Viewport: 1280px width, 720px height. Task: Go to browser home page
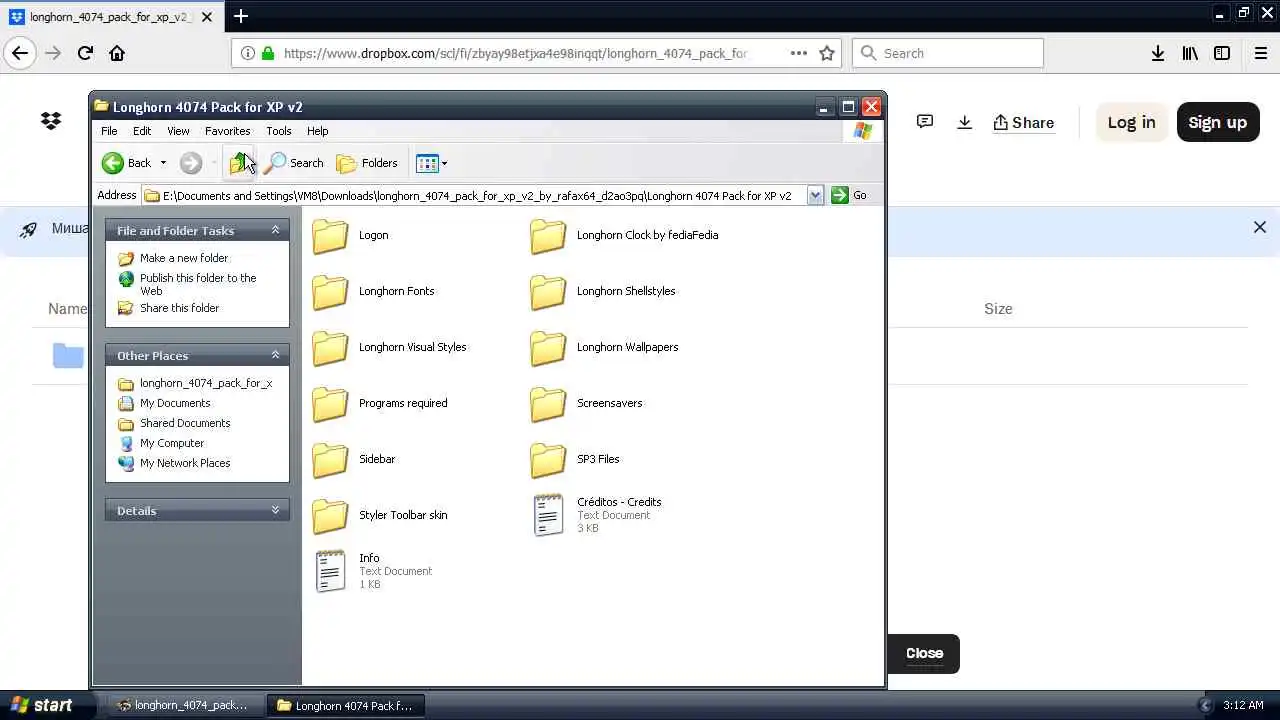(x=117, y=53)
